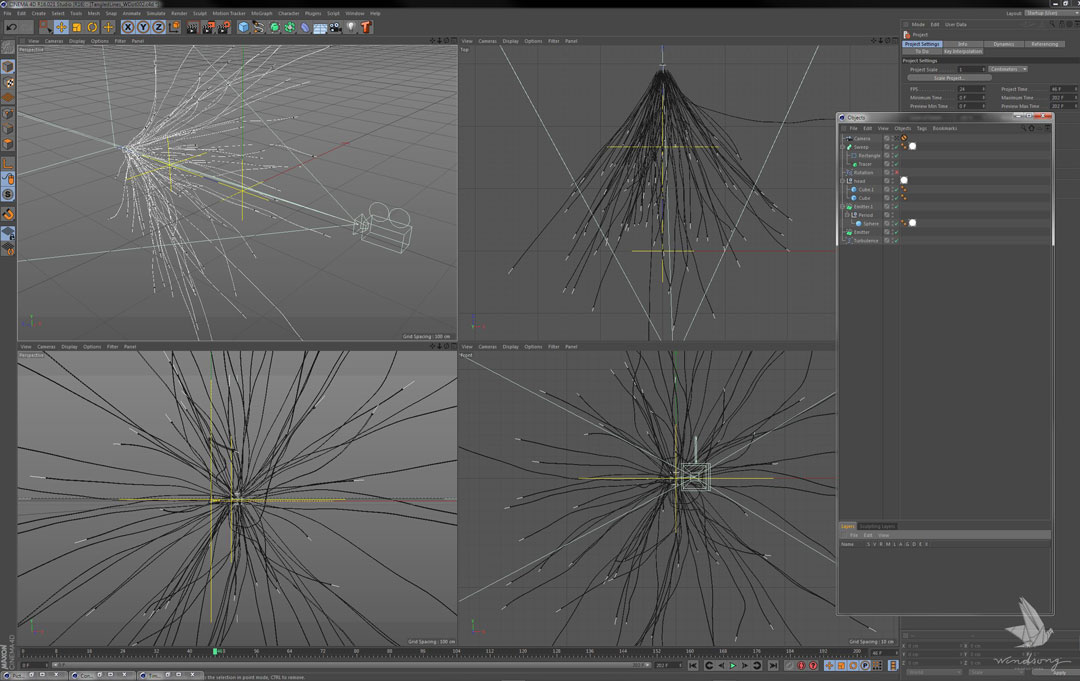The image size is (1080, 681).
Task: Open the Centimeters unit dropdown
Action: (1009, 69)
